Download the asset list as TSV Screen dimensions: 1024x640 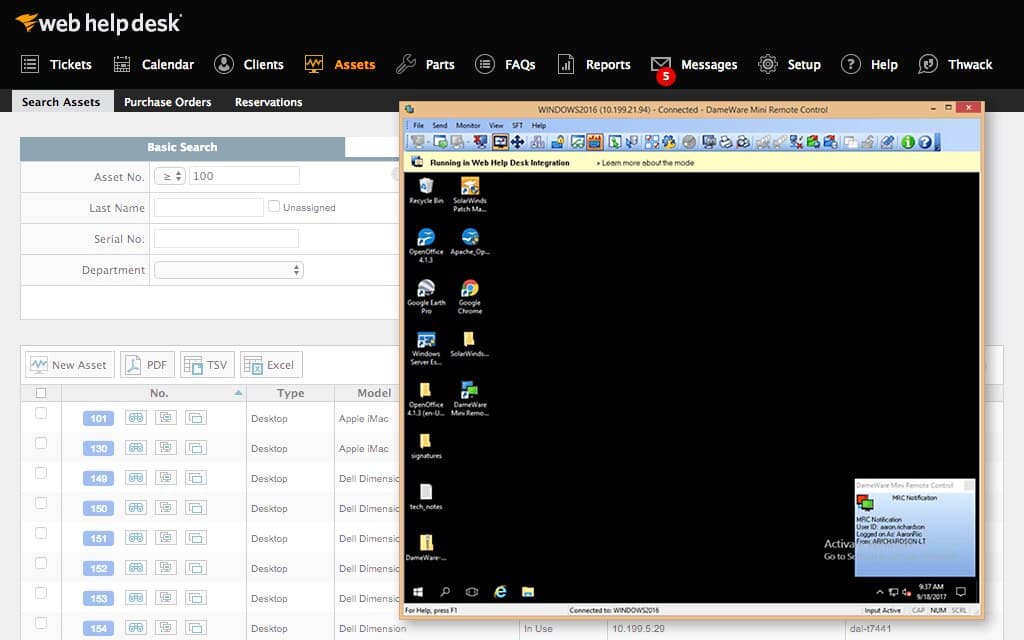tap(207, 365)
